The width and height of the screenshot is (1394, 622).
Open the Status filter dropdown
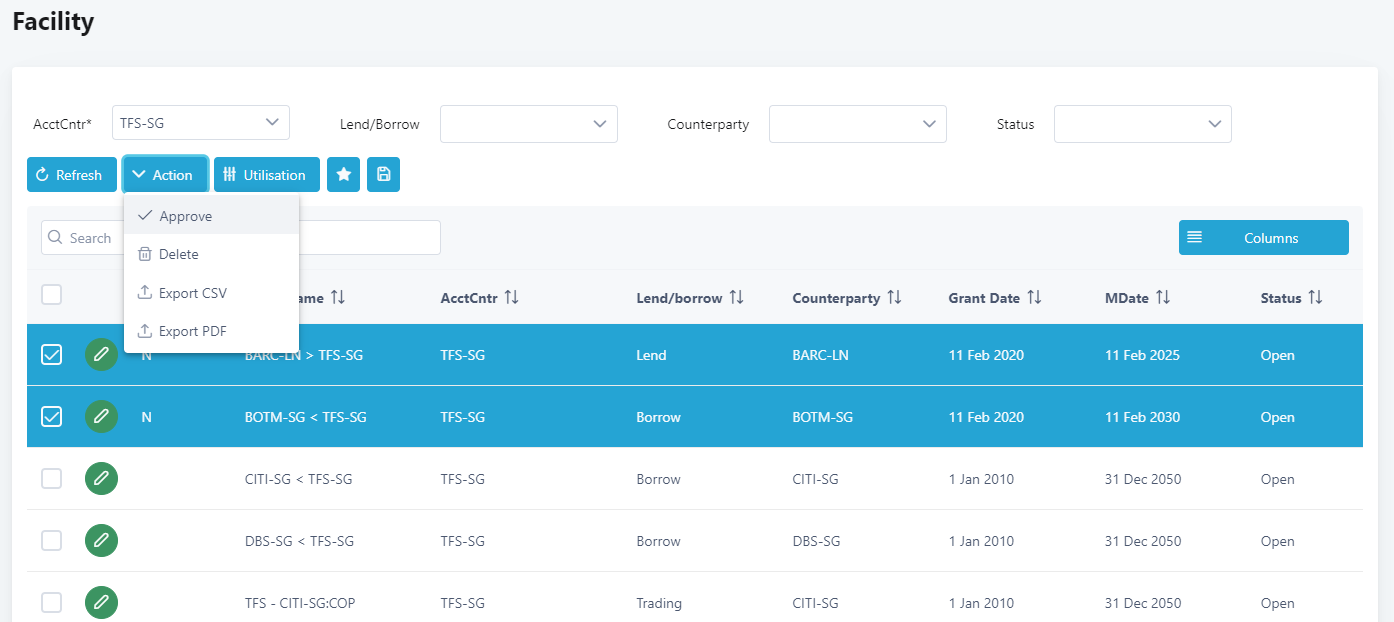pos(1142,124)
